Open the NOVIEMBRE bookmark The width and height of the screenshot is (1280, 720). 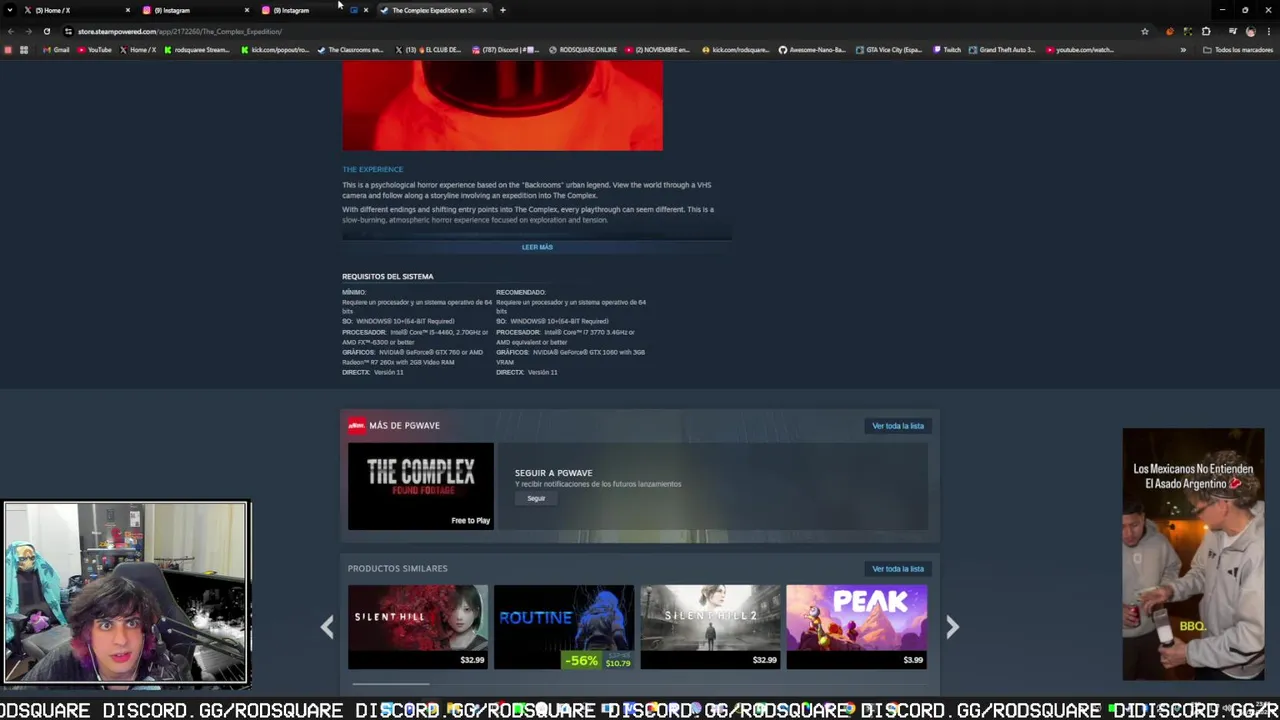pos(658,50)
